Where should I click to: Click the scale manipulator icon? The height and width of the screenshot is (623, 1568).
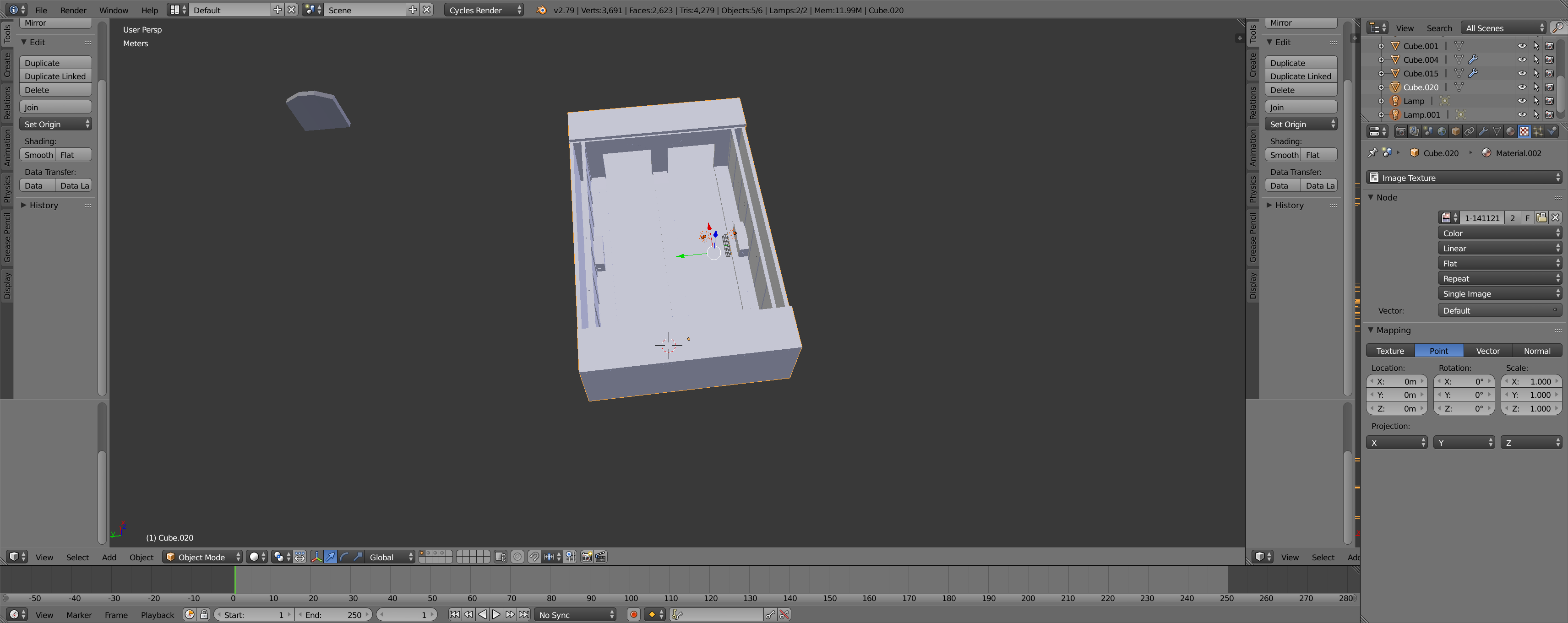358,557
